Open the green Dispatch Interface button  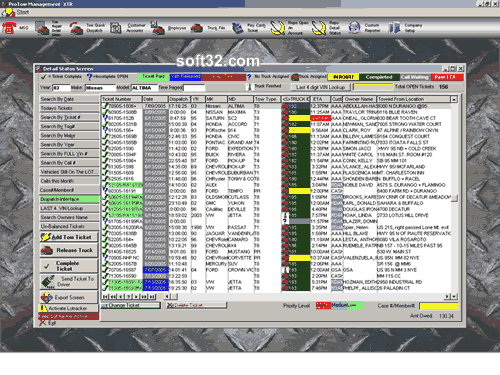(x=69, y=199)
